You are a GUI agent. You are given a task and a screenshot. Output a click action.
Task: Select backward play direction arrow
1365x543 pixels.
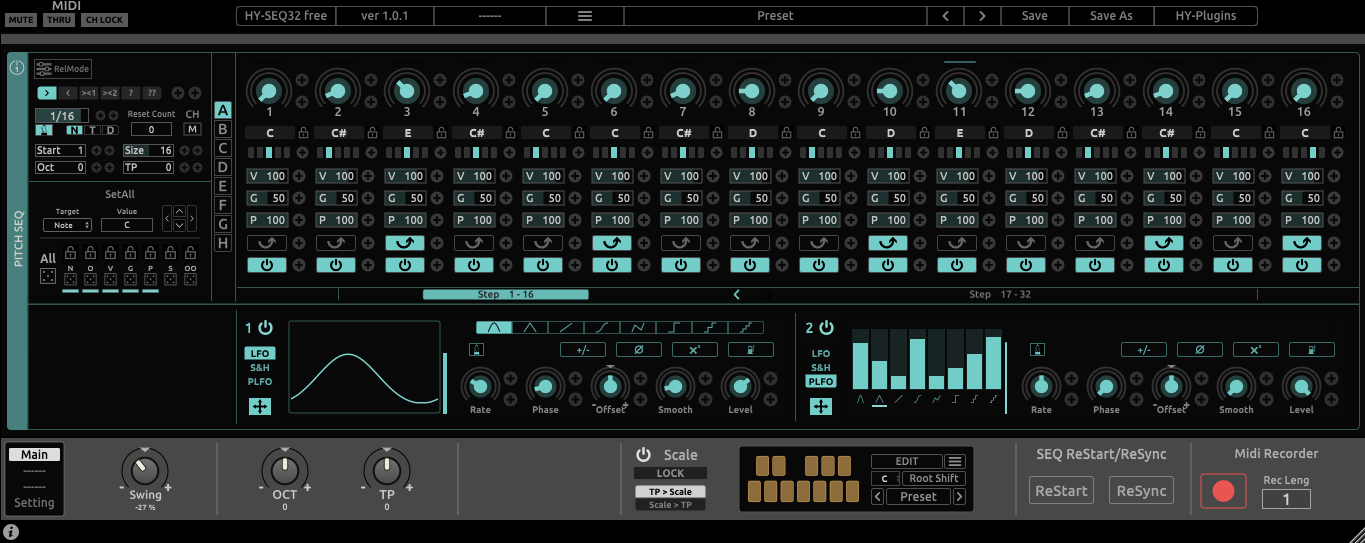[67, 93]
